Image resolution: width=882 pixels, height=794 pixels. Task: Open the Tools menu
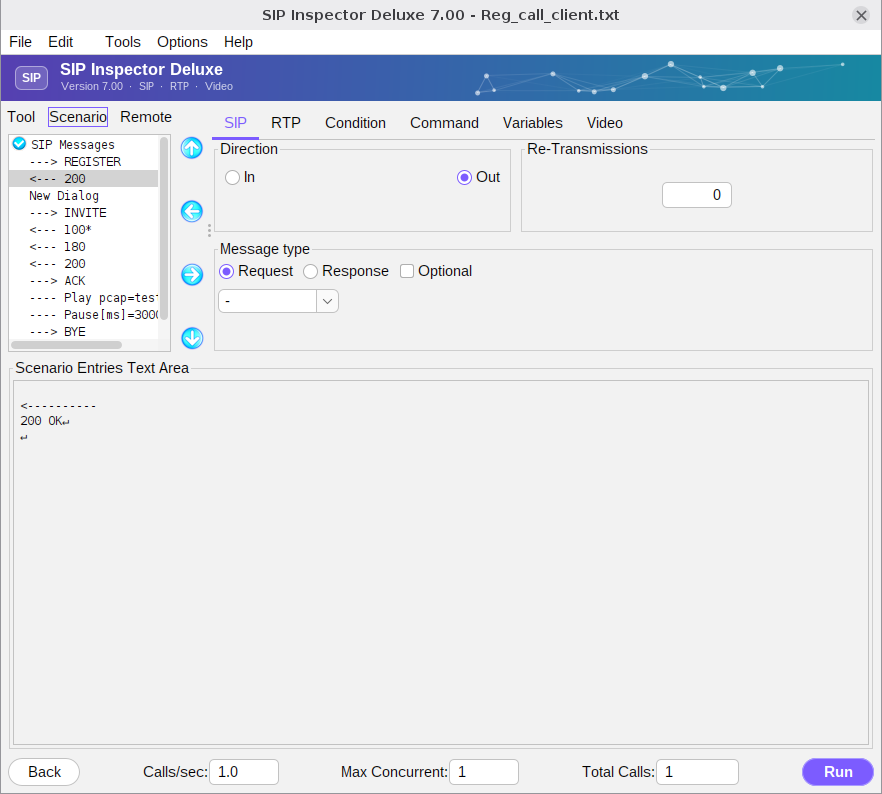(123, 42)
